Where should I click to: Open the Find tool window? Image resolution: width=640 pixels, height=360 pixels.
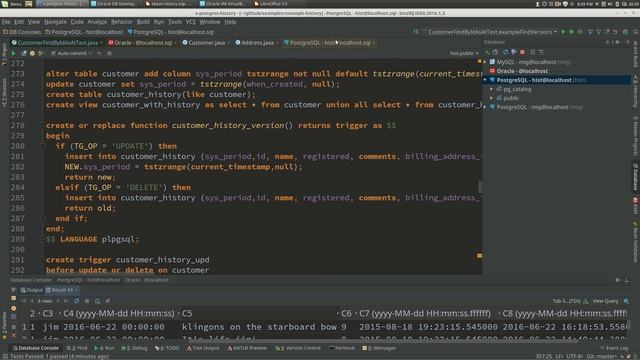coord(77,348)
